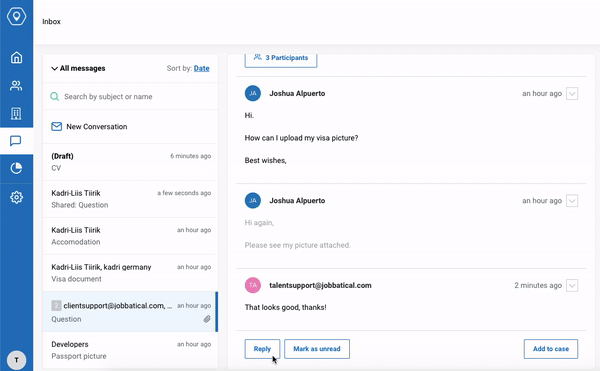Image resolution: width=600 pixels, height=371 pixels.
Task: Click the Jobbatical logo icon
Action: [x=16, y=16]
